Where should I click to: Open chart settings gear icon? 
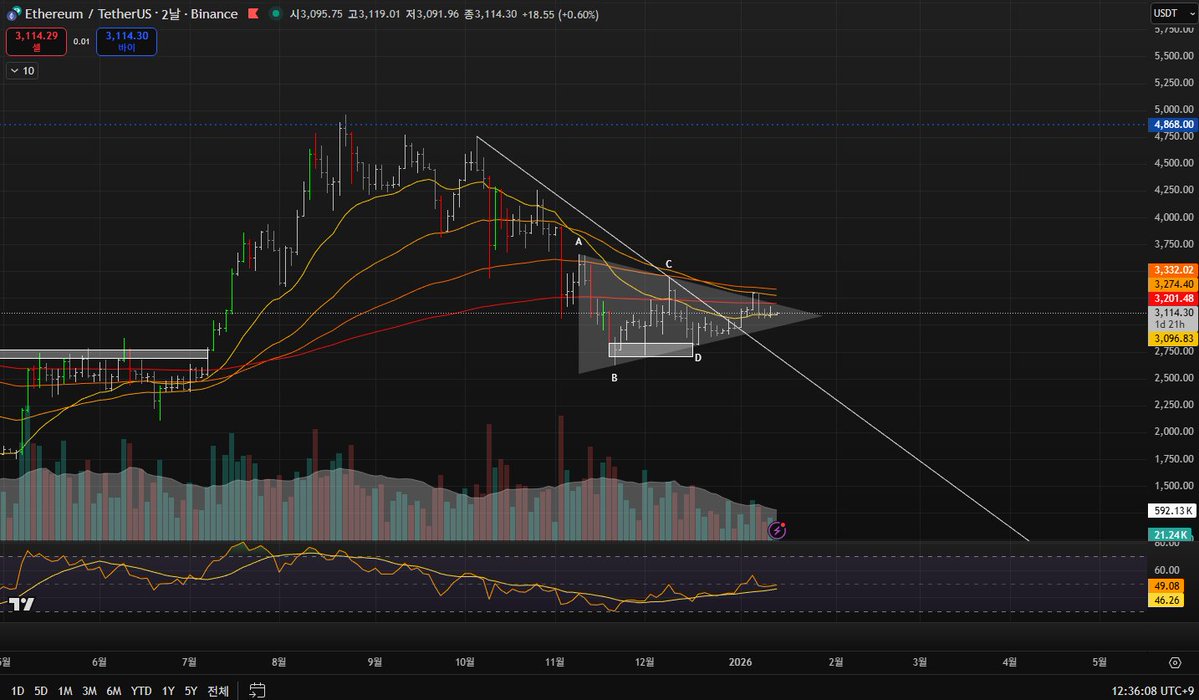tap(1175, 663)
